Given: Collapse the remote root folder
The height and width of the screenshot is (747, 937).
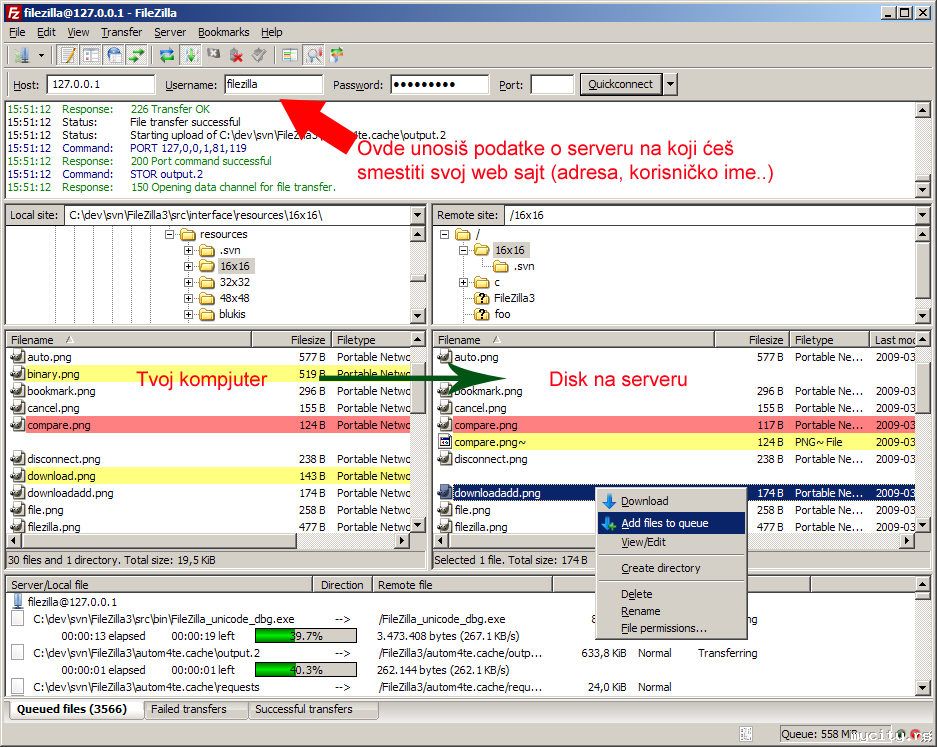Looking at the screenshot, I should 444,234.
